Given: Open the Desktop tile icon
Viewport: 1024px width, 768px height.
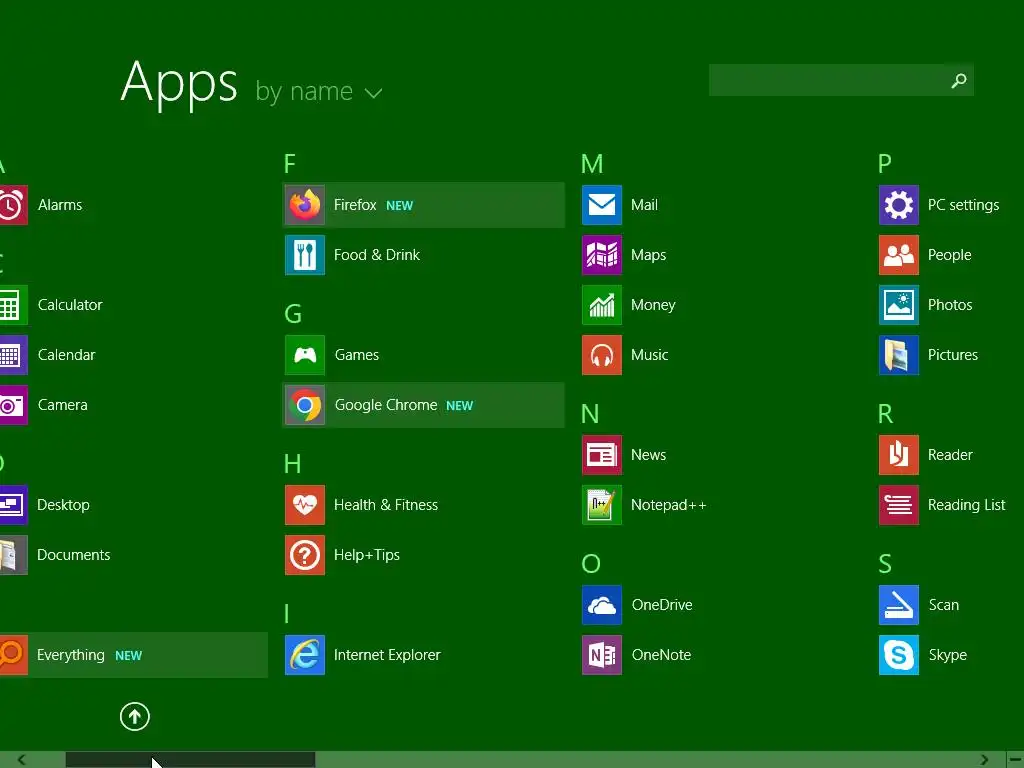Looking at the screenshot, I should (13, 505).
